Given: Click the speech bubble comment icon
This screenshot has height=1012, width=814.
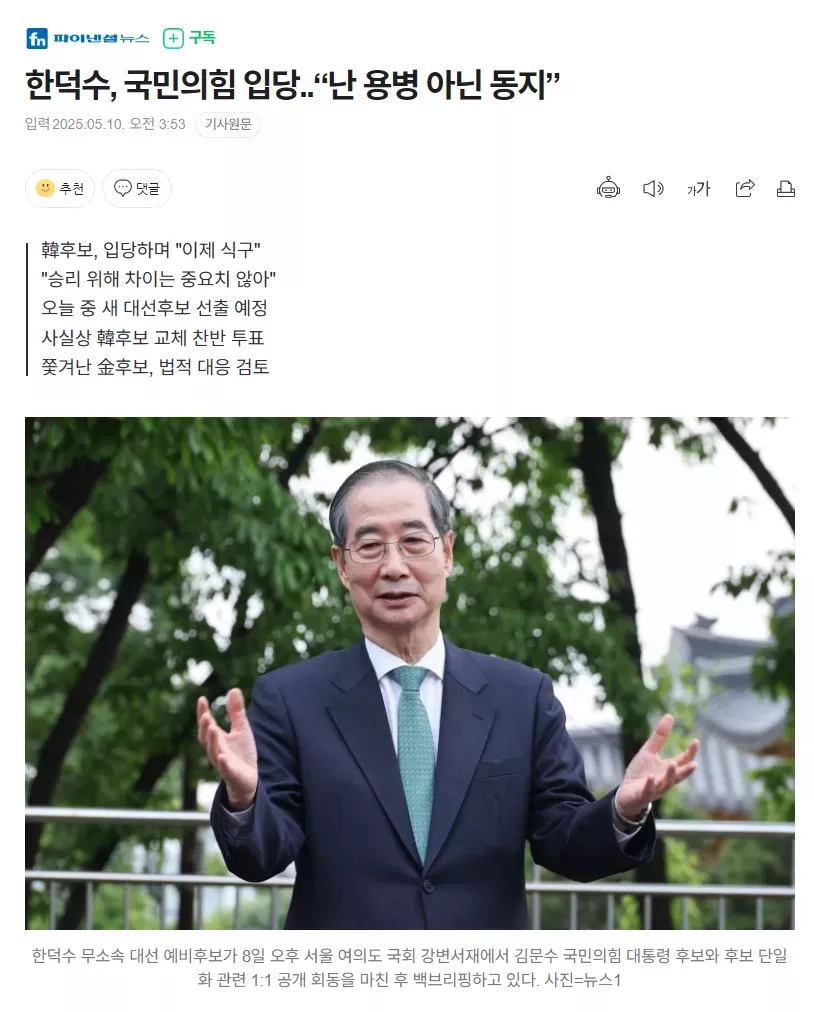Looking at the screenshot, I should click(x=123, y=188).
